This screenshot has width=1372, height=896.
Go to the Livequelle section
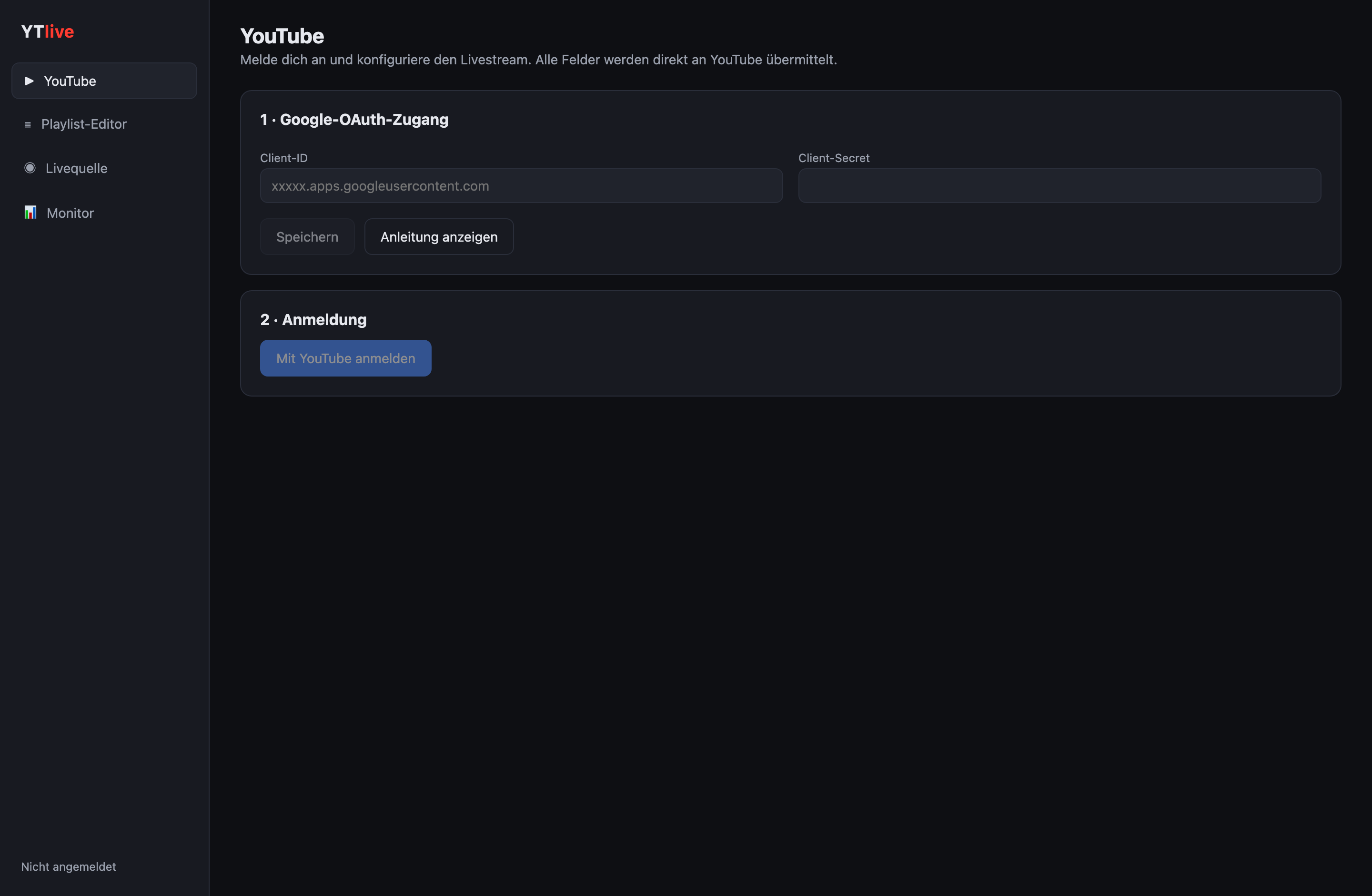click(104, 168)
